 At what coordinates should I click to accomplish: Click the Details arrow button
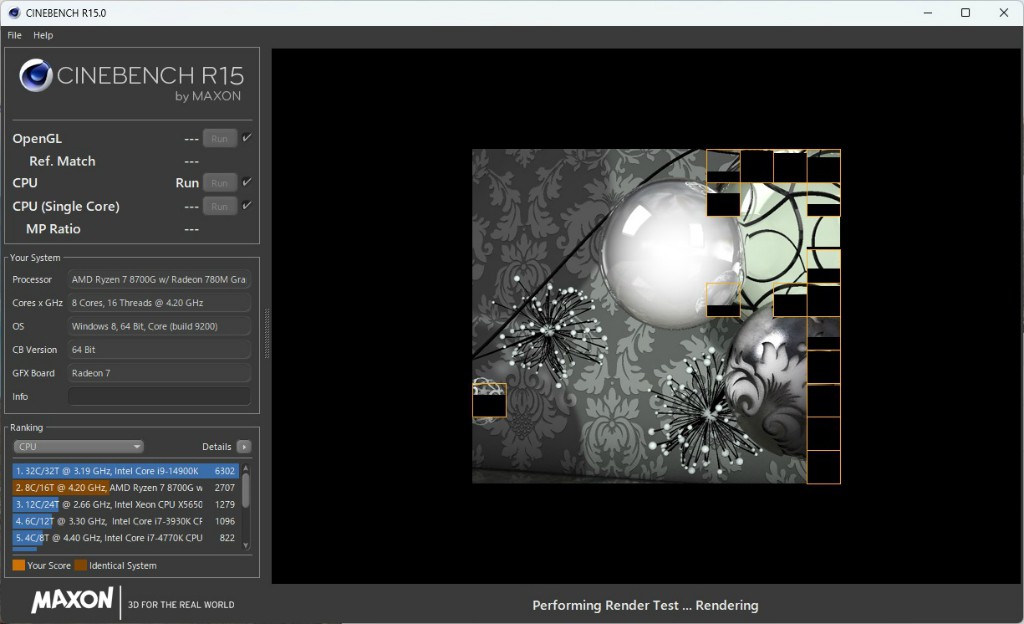click(244, 447)
